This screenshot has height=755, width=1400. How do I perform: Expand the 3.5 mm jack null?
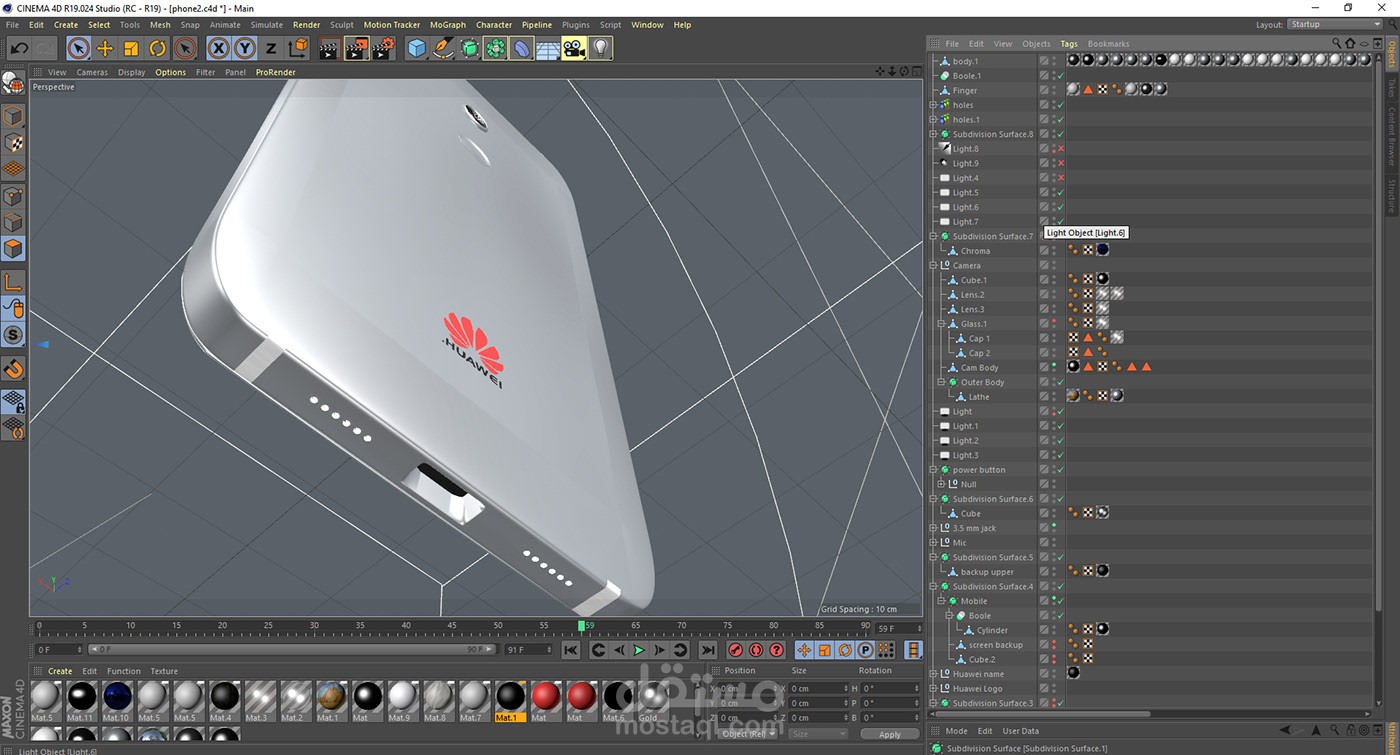point(934,528)
